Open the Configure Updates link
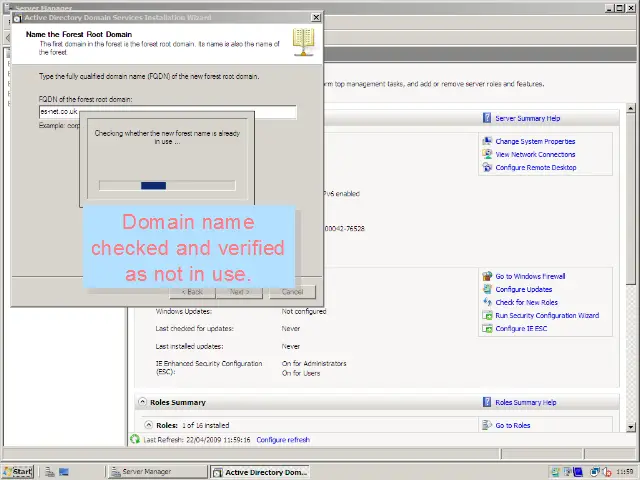640x480 pixels. pos(524,289)
